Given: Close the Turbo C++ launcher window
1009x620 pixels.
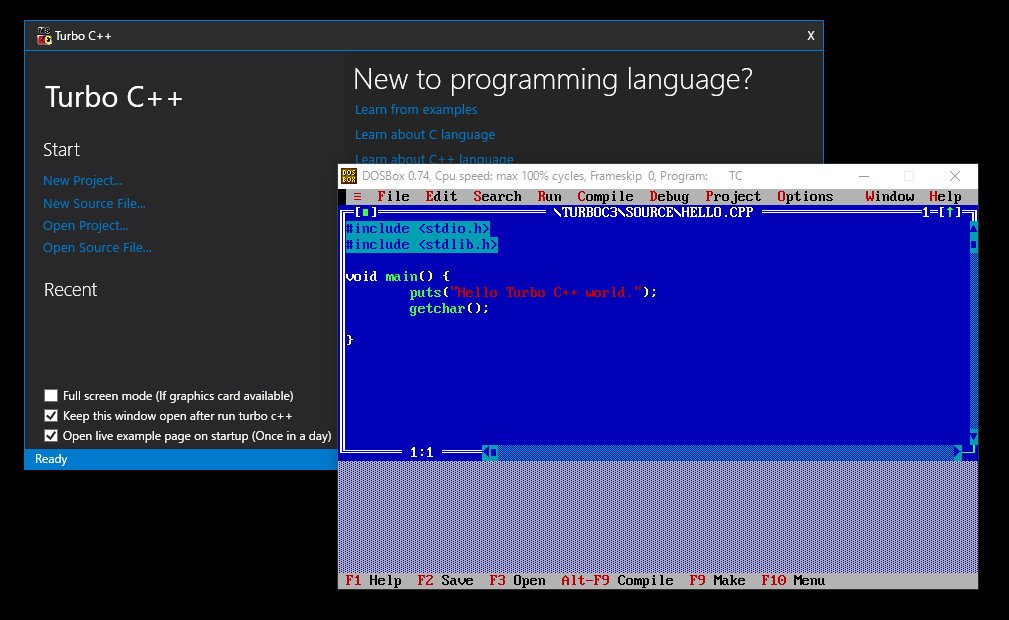Looking at the screenshot, I should pos(811,36).
